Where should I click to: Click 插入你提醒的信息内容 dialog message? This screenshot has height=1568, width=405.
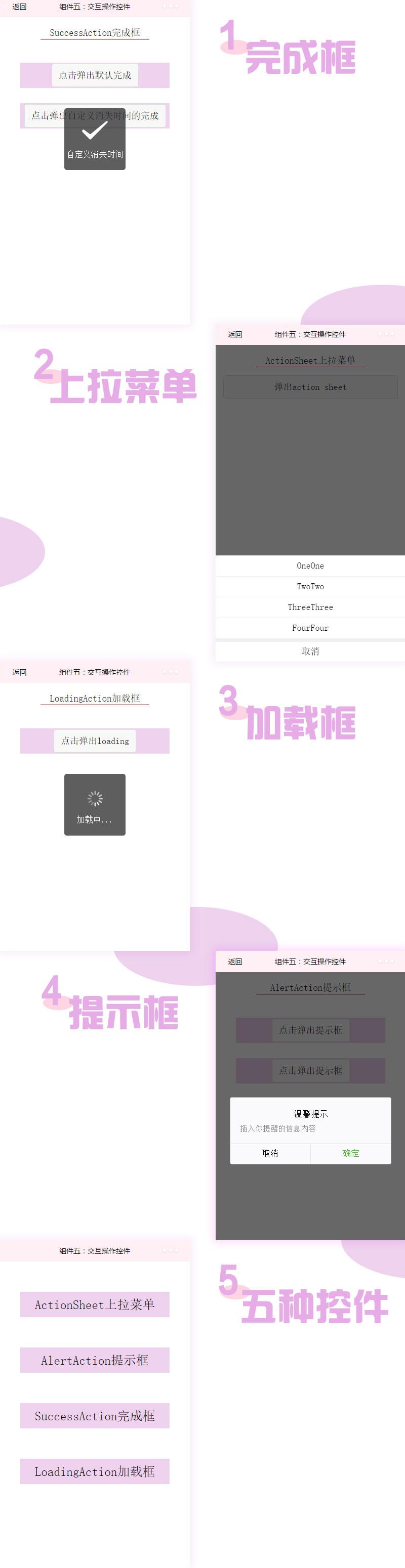(278, 1128)
